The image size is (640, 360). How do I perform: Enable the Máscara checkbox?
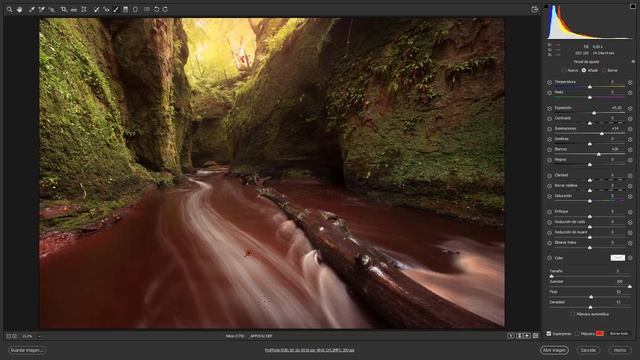577,333
